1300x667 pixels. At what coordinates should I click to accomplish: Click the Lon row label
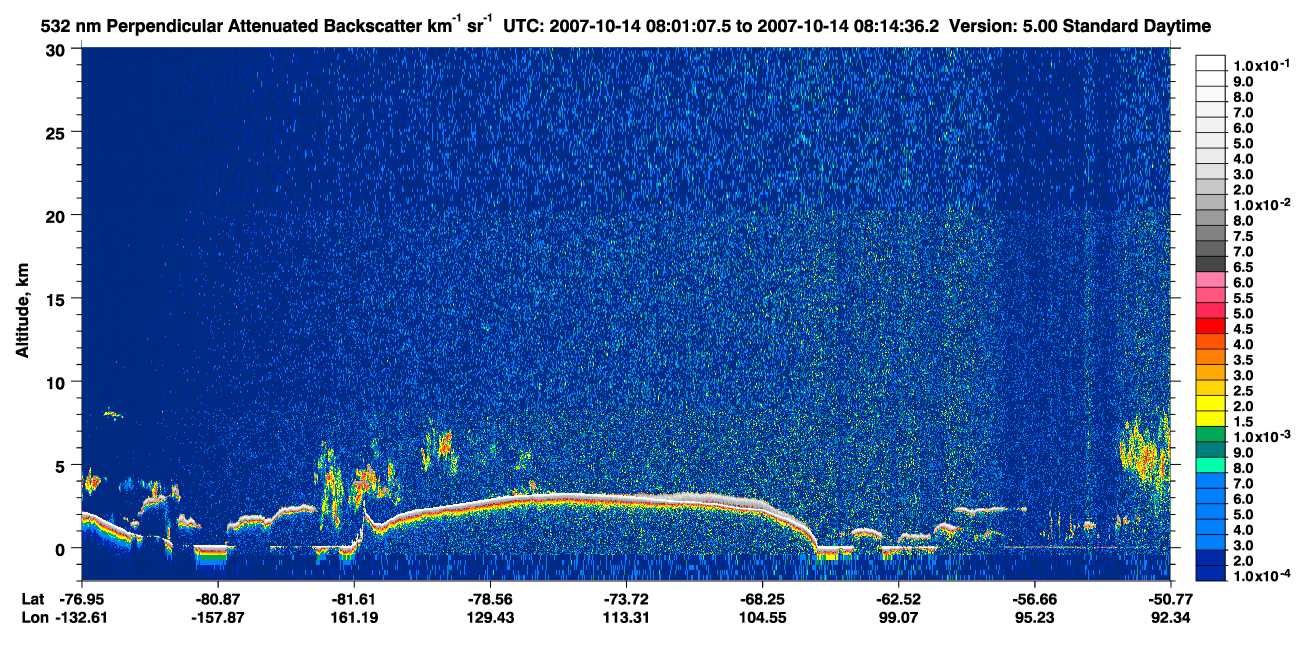click(33, 617)
